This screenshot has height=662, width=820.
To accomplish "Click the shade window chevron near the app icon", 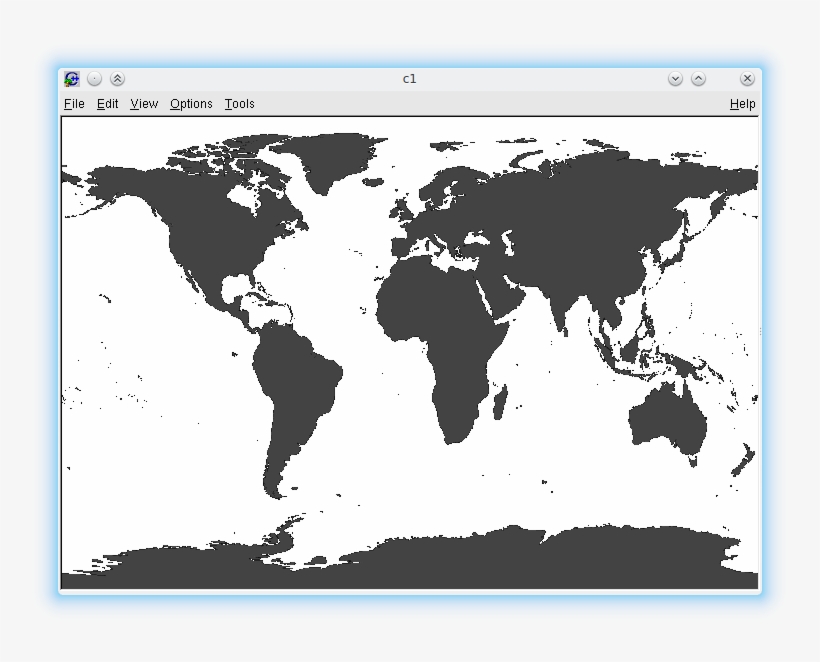I will [116, 78].
